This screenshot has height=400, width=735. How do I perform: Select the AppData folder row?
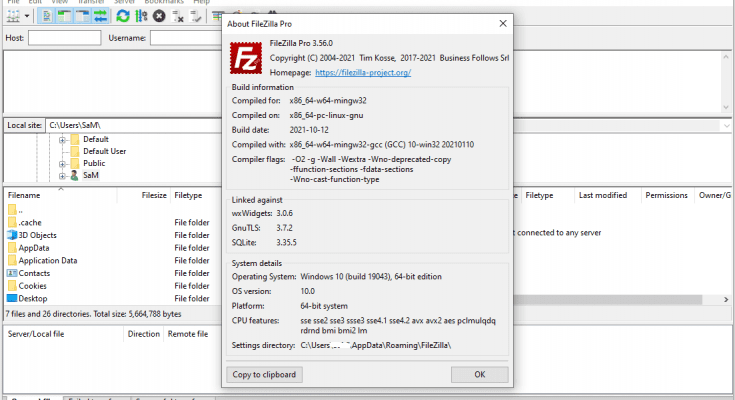click(112, 248)
